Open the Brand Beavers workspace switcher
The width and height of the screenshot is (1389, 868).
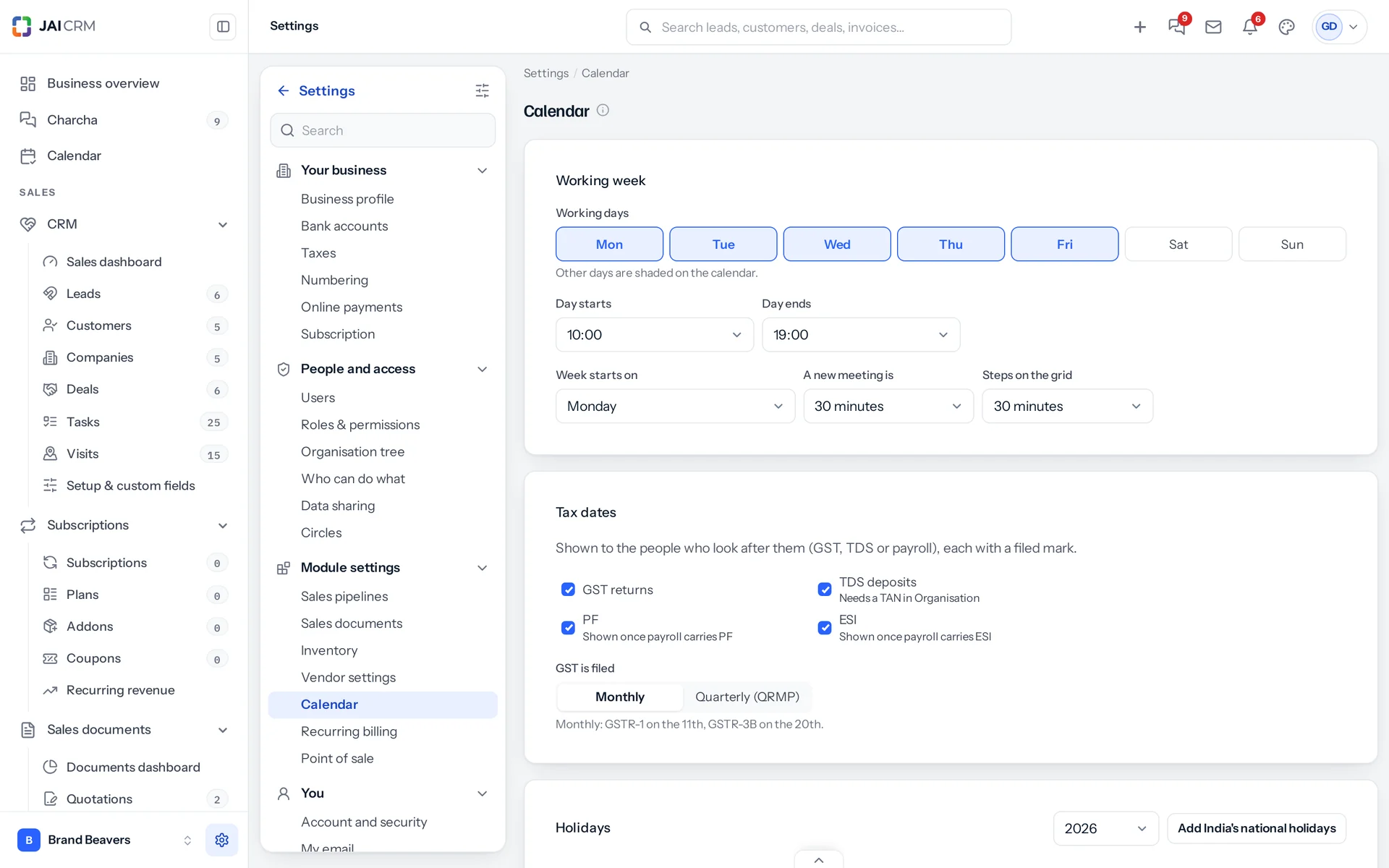tap(106, 840)
